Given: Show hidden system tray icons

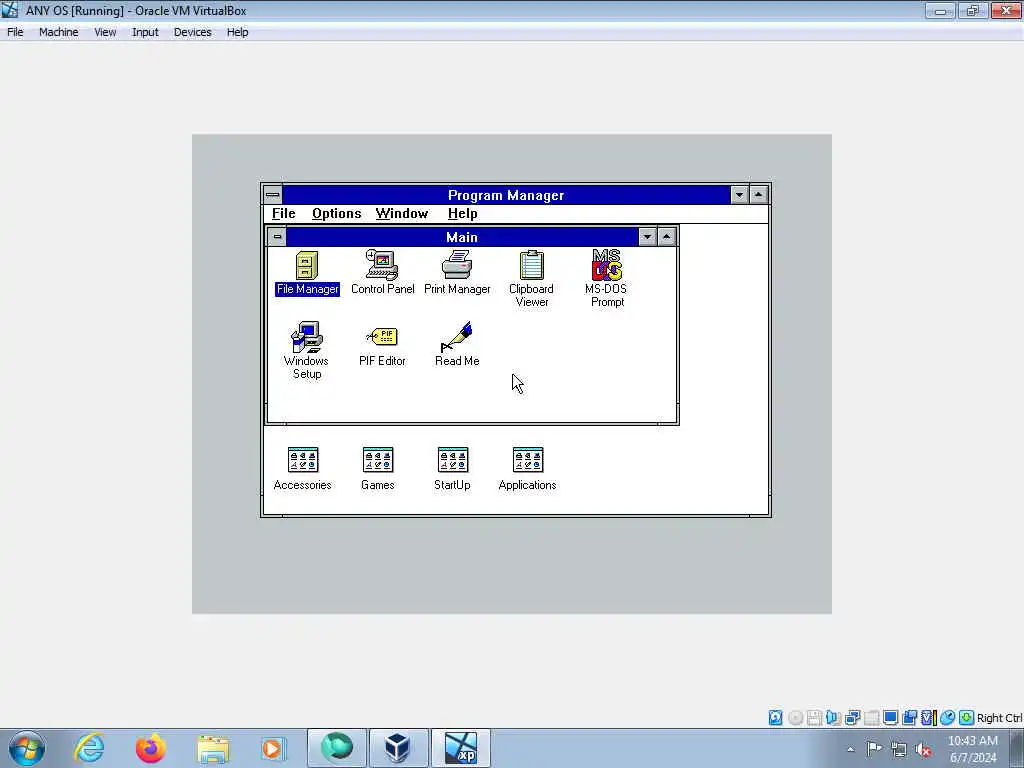Looking at the screenshot, I should (x=850, y=749).
